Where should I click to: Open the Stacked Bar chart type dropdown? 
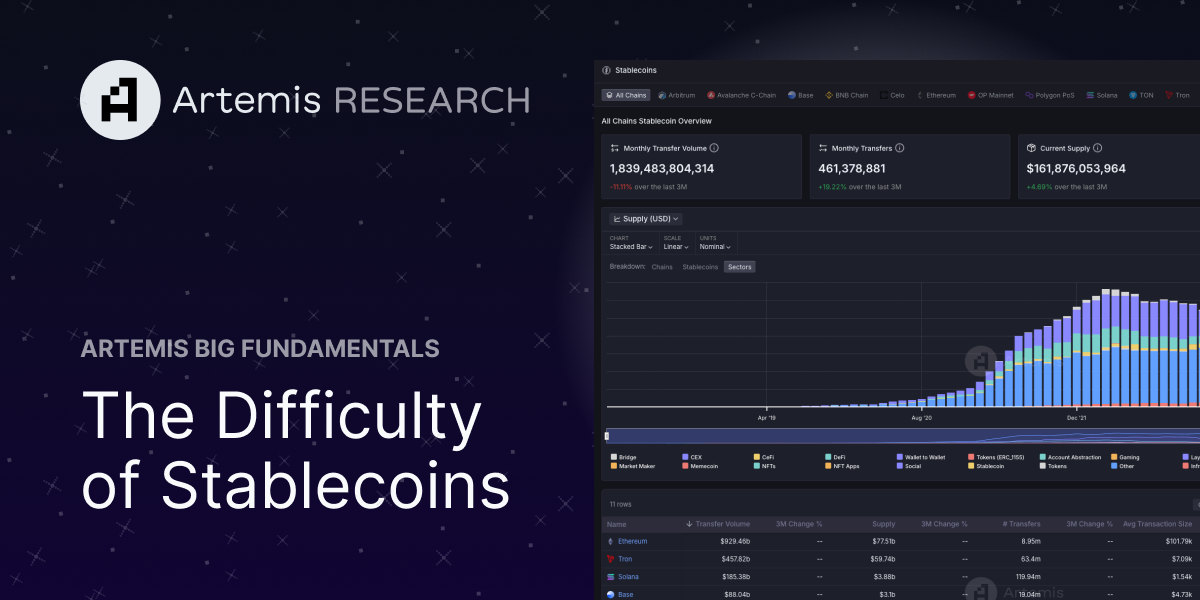(x=631, y=246)
